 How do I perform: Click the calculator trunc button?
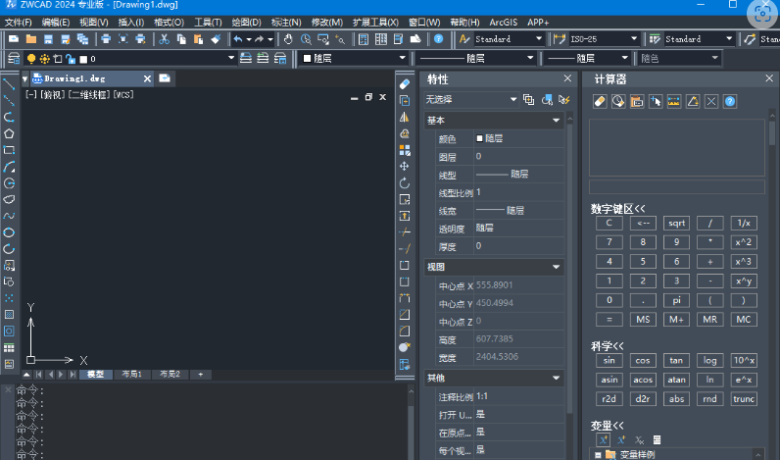pyautogui.click(x=744, y=399)
